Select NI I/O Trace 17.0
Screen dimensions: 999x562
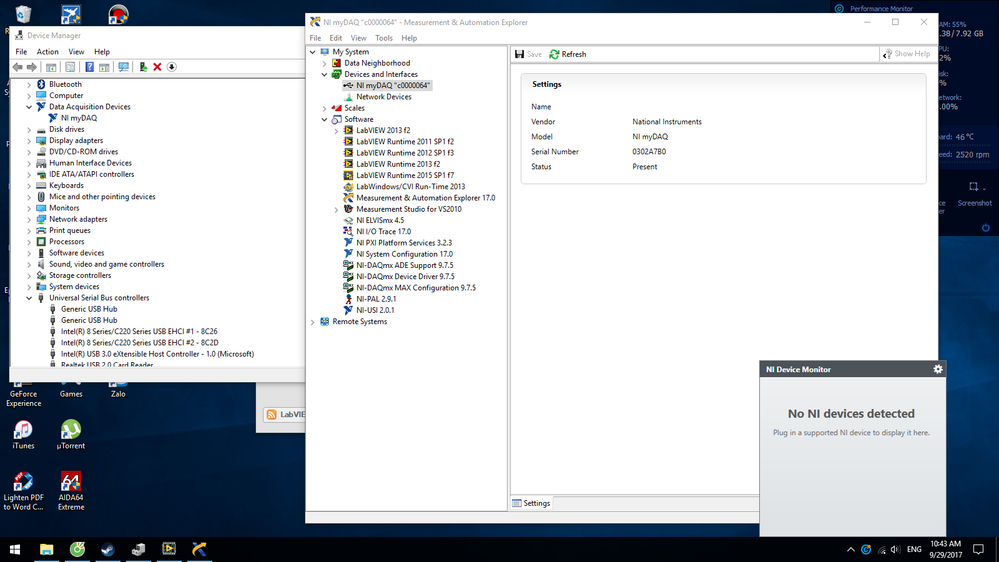384,232
